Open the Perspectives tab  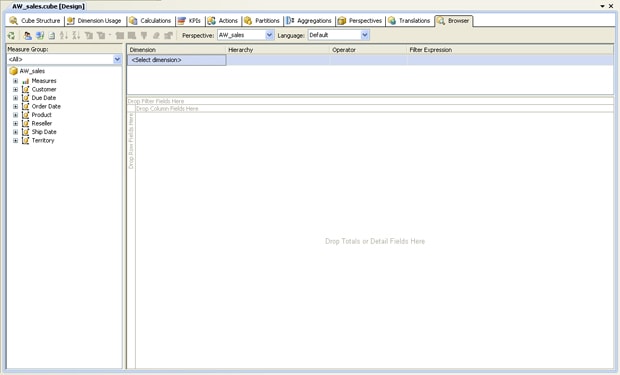coord(360,21)
